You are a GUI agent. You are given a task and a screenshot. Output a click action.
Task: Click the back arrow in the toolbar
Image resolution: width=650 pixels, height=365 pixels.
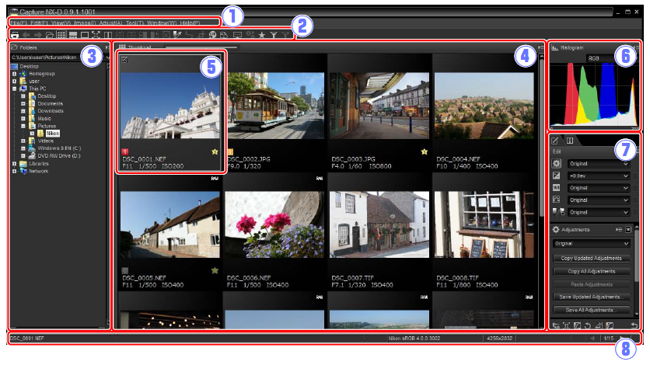pos(26,35)
